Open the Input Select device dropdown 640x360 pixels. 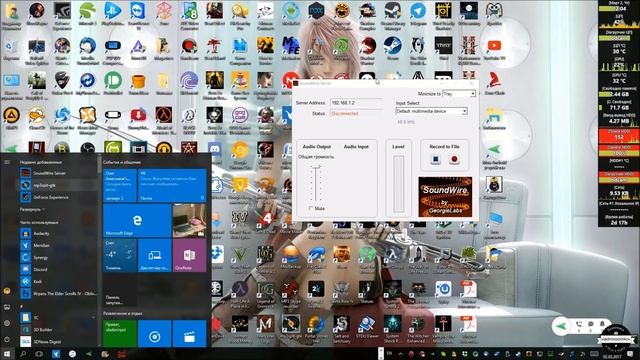point(431,111)
